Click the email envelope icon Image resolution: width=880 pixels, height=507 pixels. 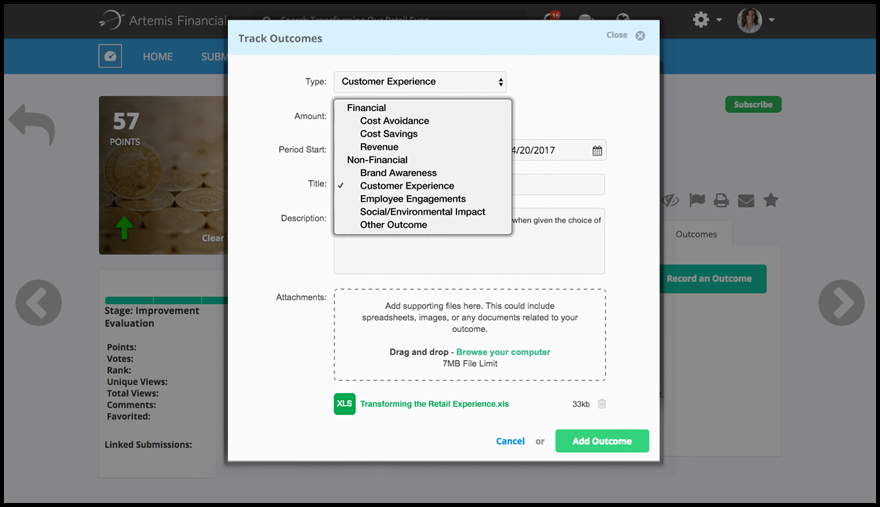746,200
